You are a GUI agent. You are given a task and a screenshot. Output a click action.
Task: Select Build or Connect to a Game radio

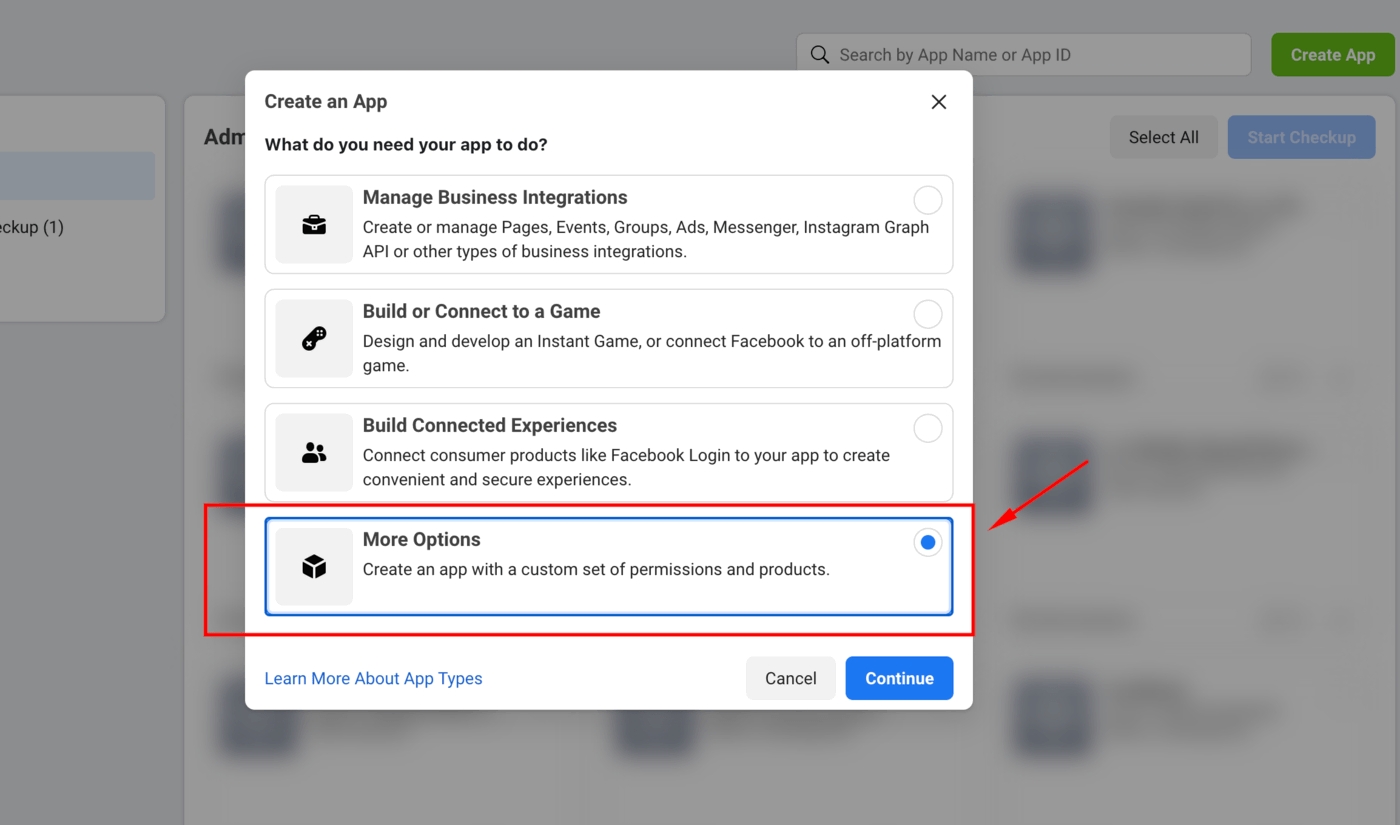927,314
